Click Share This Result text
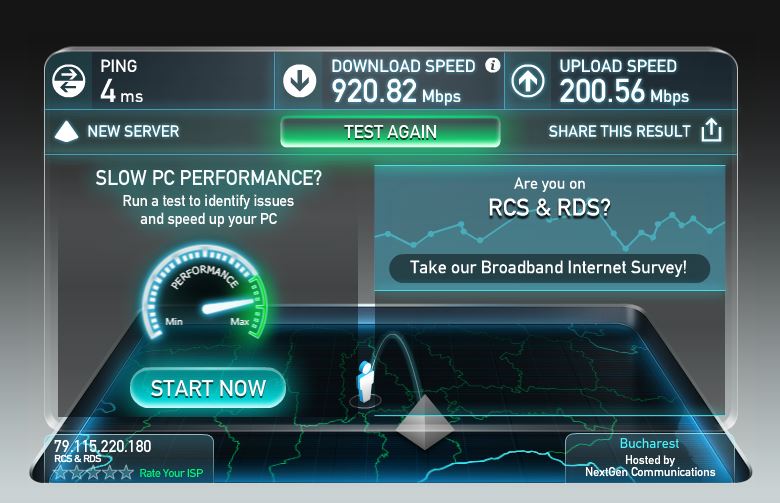This screenshot has width=780, height=503. [619, 131]
